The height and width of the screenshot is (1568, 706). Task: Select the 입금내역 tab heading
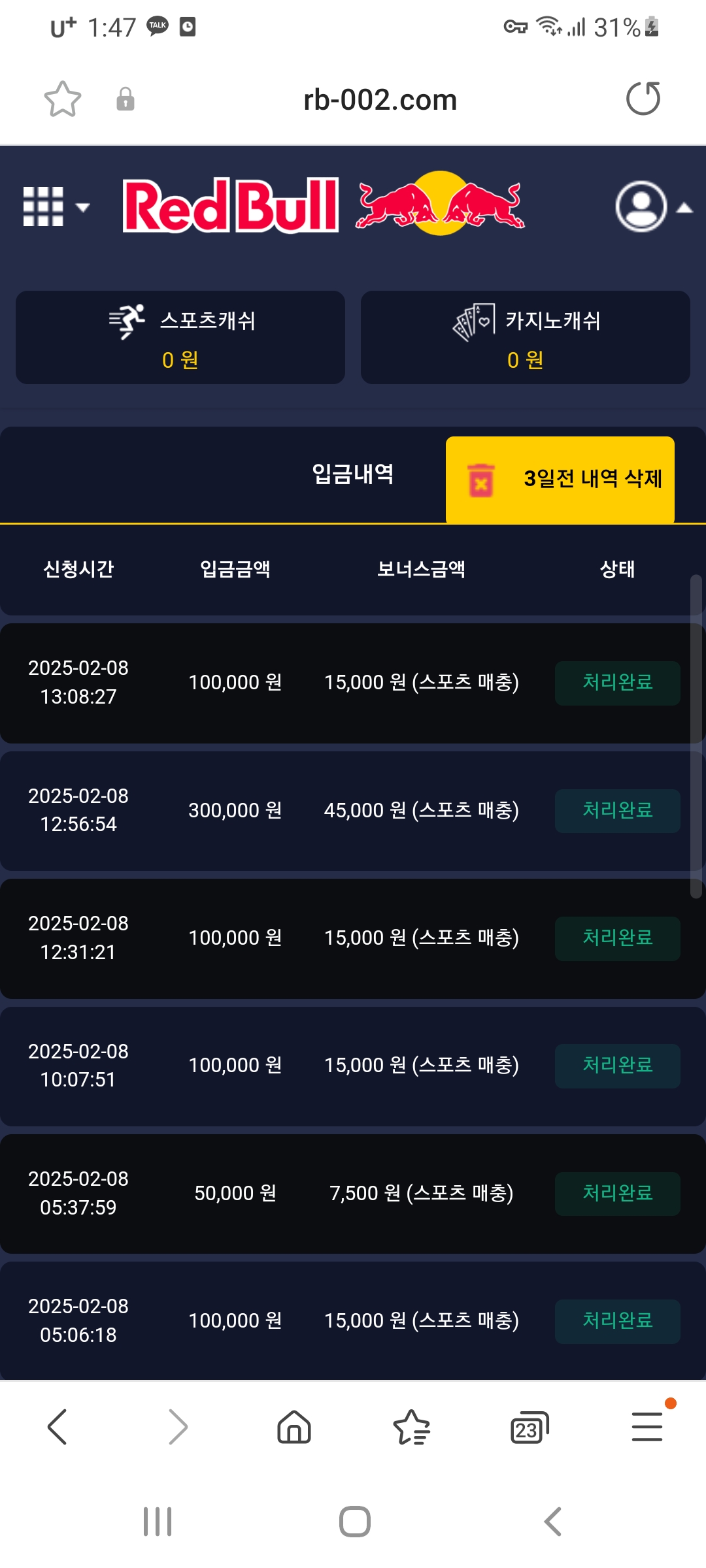353,474
